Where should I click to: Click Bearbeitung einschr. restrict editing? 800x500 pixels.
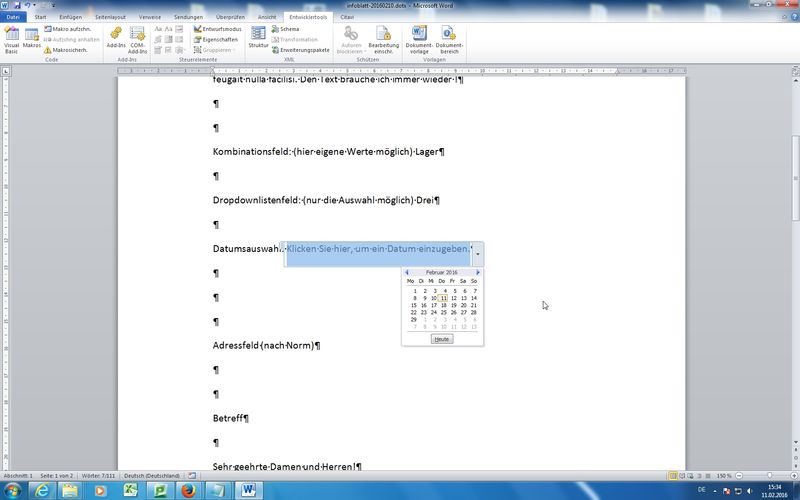click(383, 40)
